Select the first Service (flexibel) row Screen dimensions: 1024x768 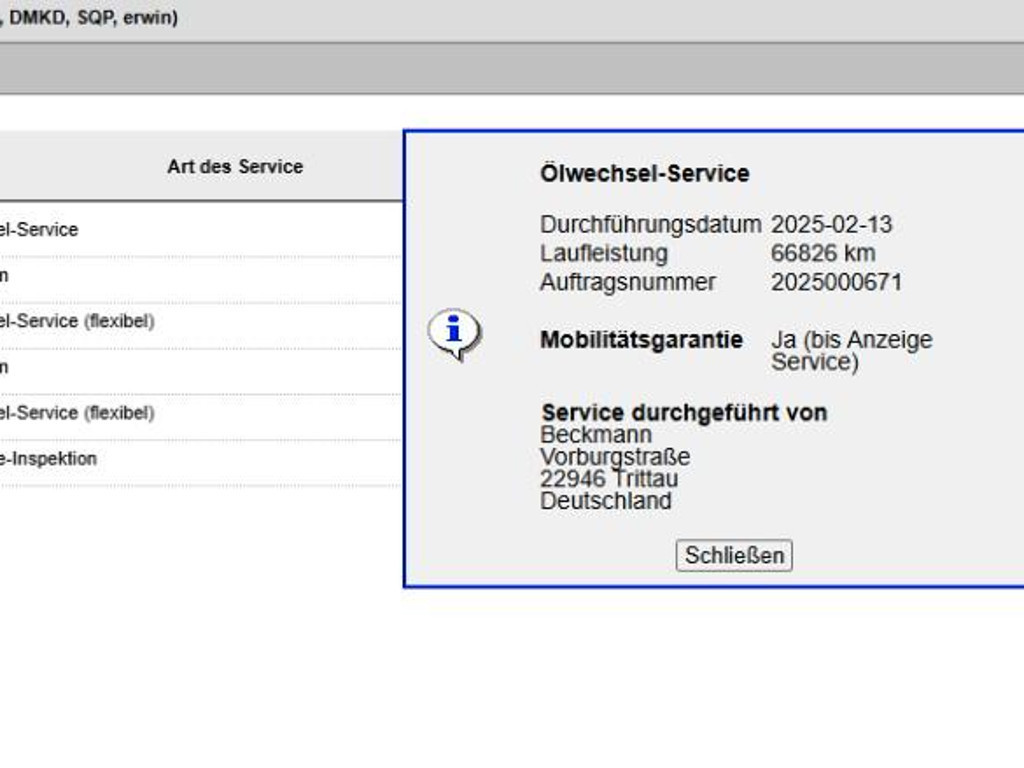[78, 322]
